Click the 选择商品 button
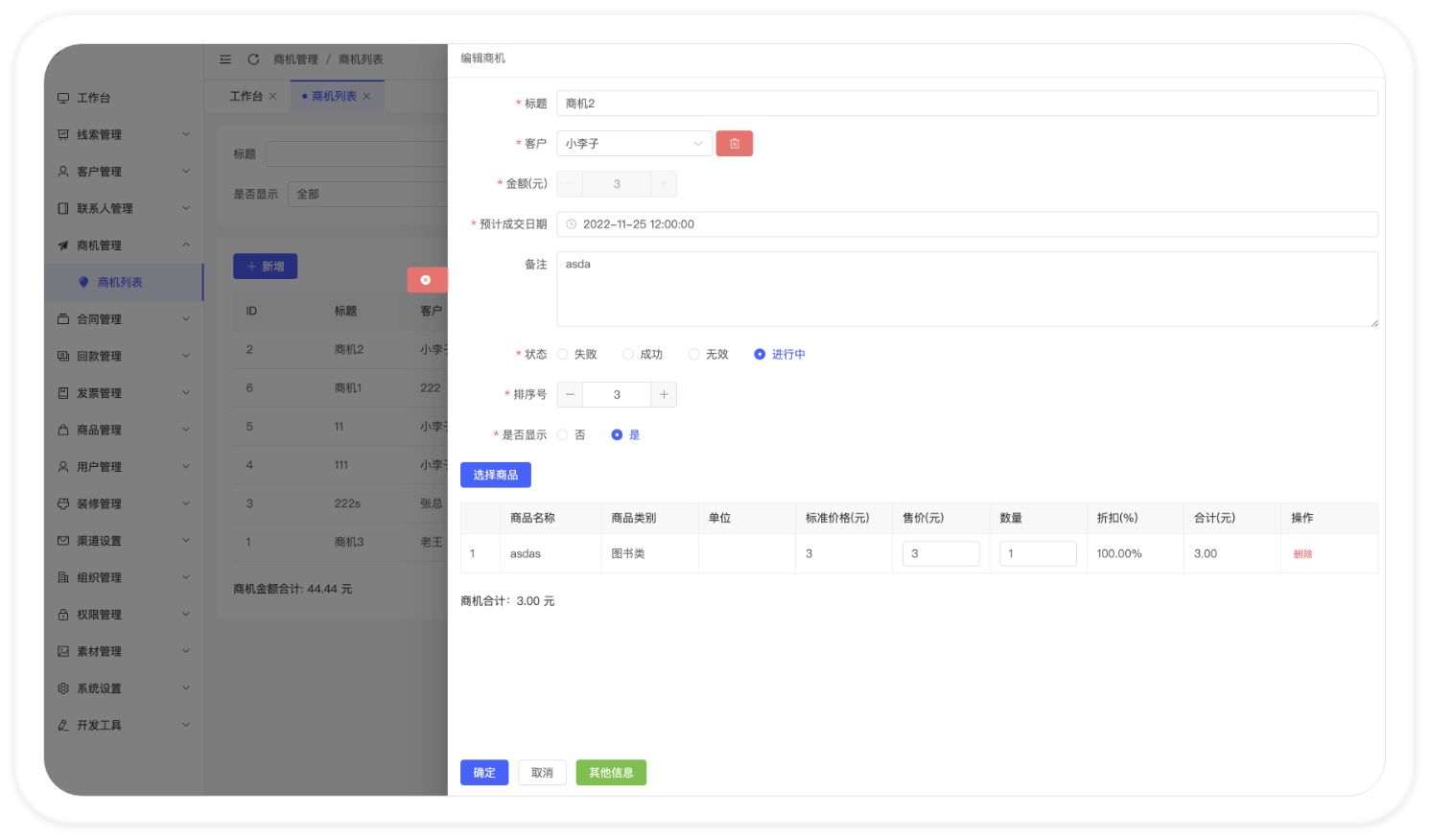Image resolution: width=1429 pixels, height=840 pixels. [496, 476]
